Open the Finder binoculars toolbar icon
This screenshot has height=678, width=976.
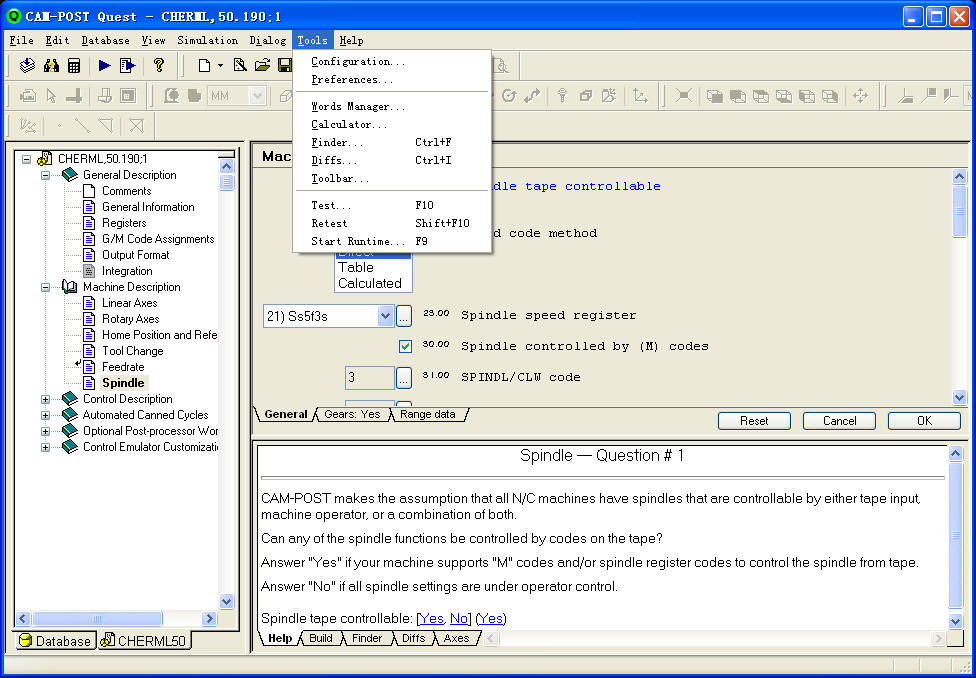[51, 65]
